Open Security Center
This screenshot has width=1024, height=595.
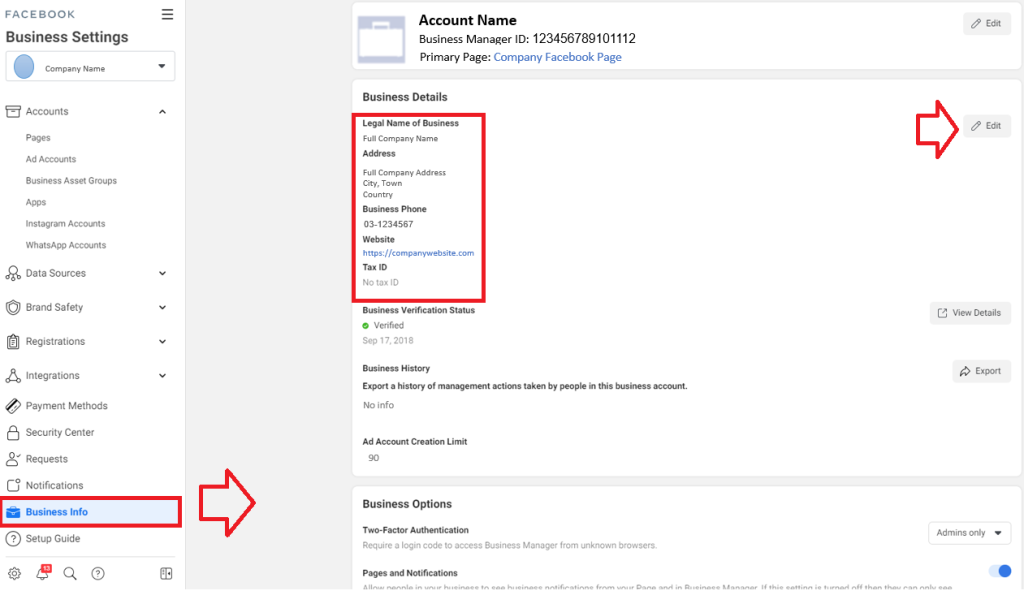(60, 432)
